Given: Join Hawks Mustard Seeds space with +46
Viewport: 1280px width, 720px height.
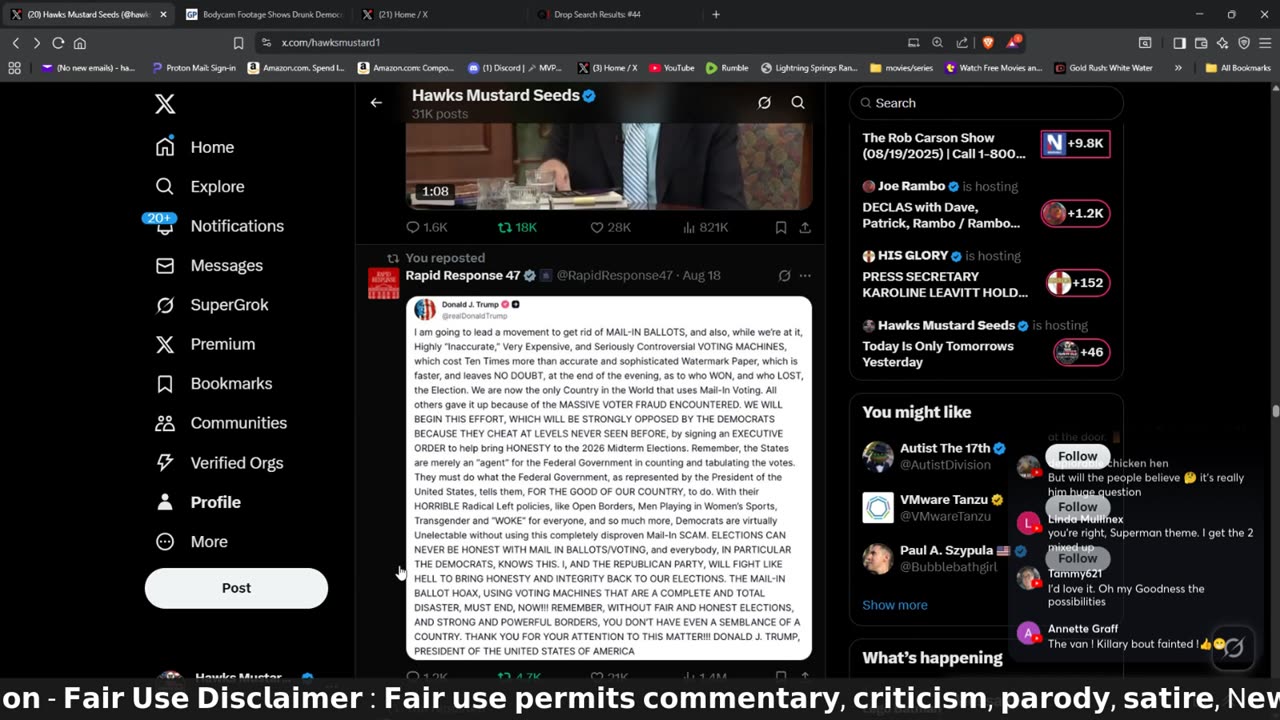Looking at the screenshot, I should pos(1081,352).
